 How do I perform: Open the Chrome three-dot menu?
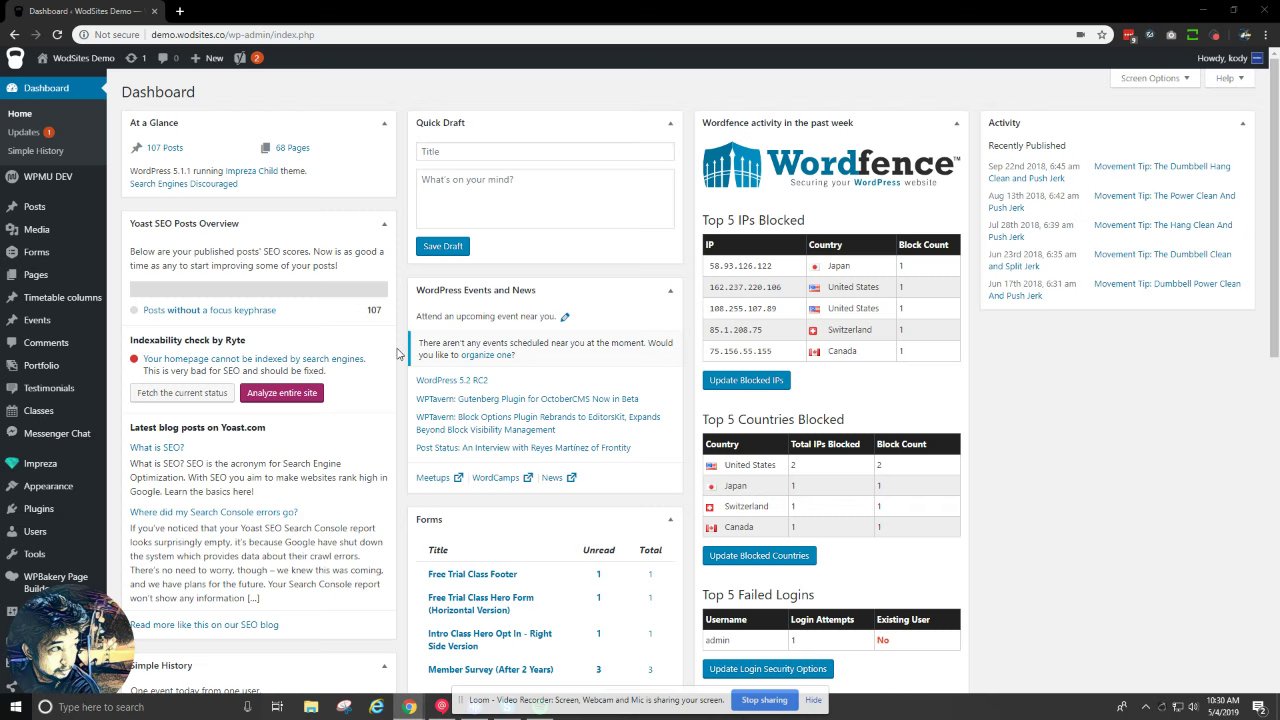1266,34
